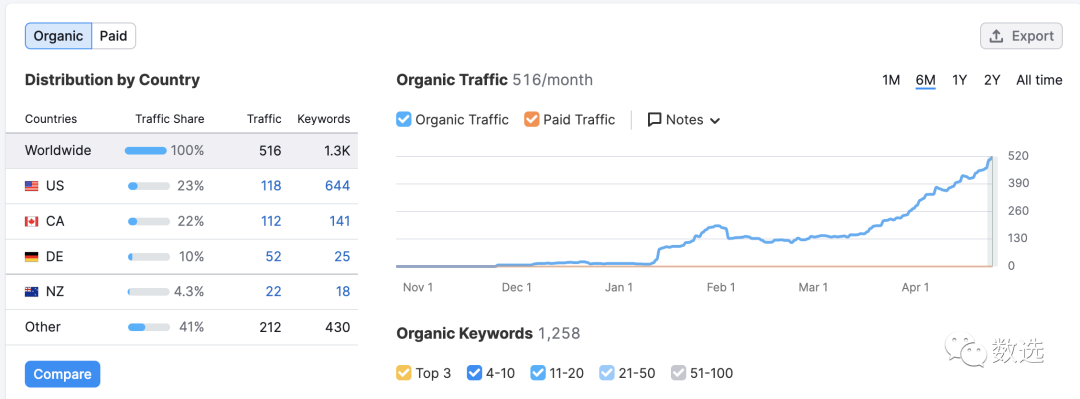
Task: Click the Canada flag icon
Action: [32, 221]
